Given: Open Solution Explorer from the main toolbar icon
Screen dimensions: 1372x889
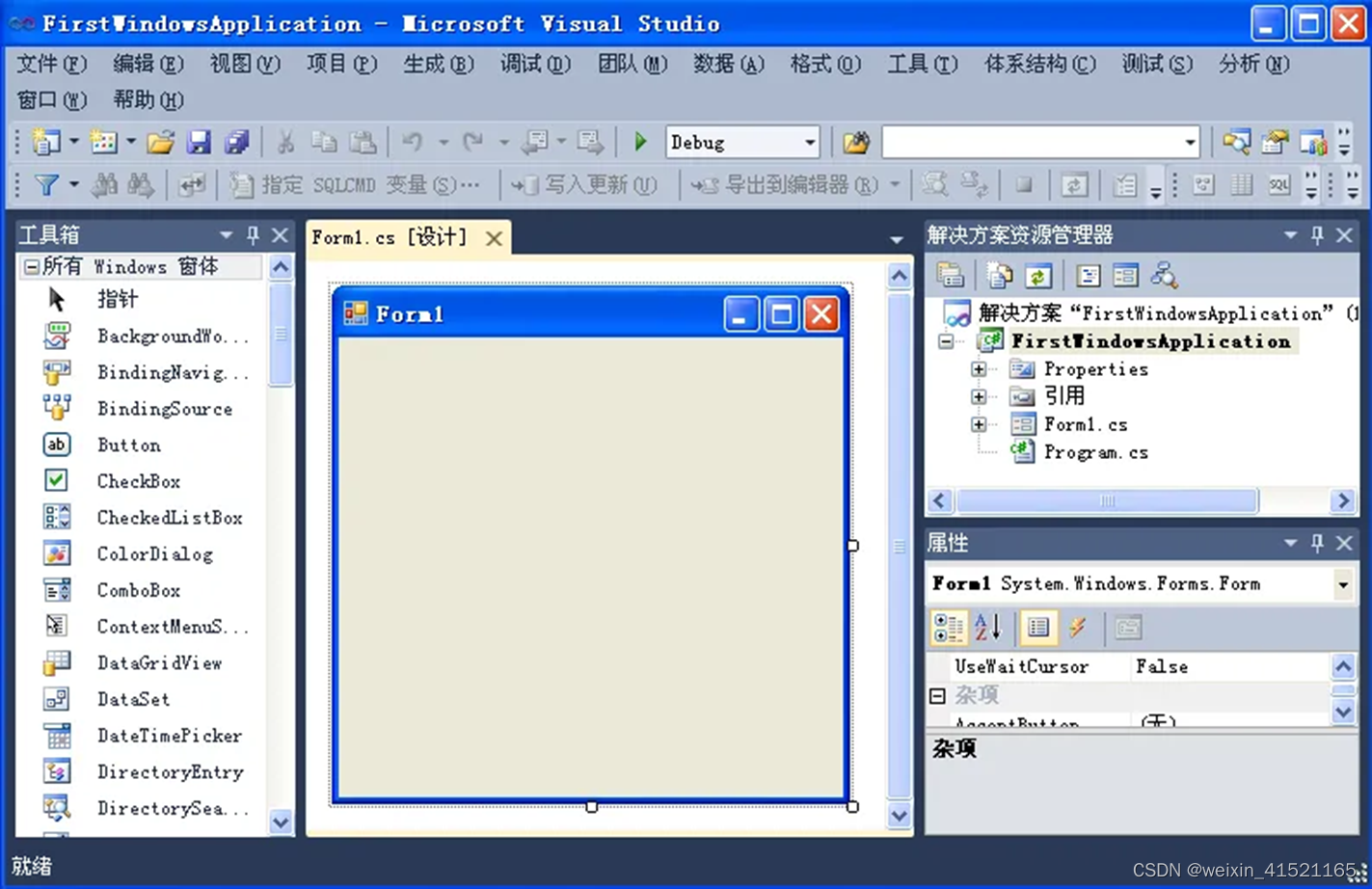Looking at the screenshot, I should [1236, 143].
